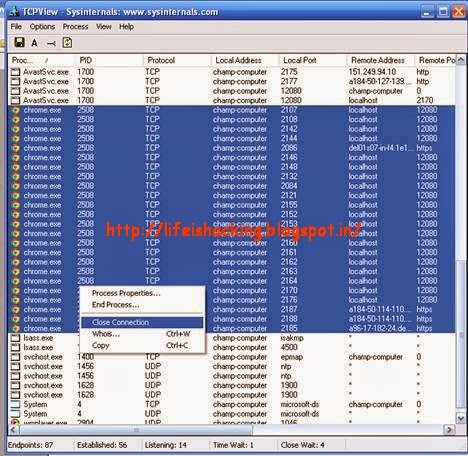
Task: Click the TCPView title bar application icon
Action: [14, 11]
